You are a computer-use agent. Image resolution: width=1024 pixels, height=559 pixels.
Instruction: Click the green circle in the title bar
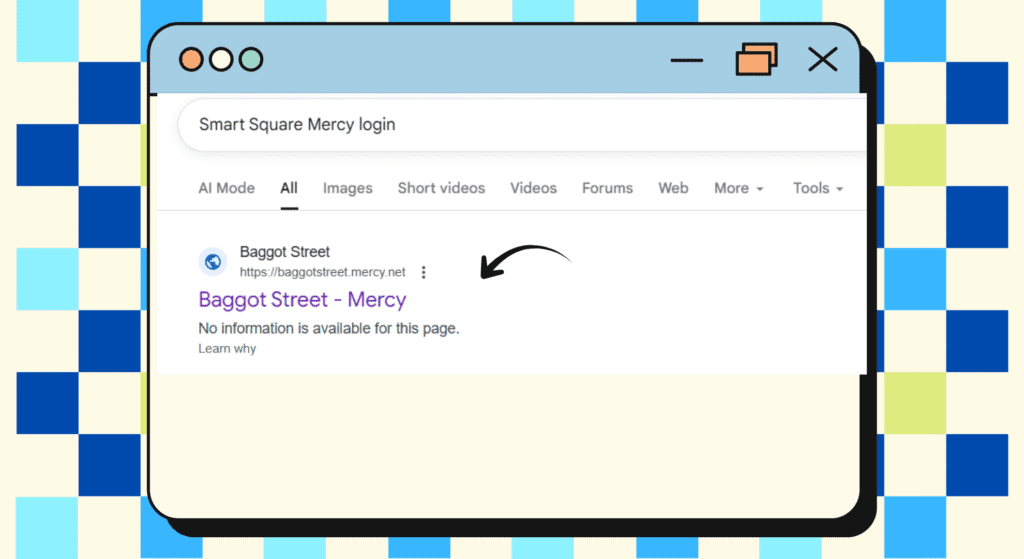(x=251, y=60)
